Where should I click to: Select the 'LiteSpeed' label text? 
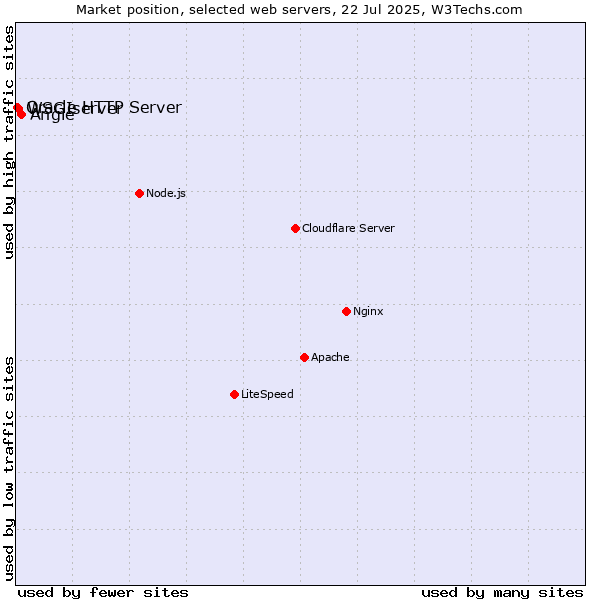(267, 395)
